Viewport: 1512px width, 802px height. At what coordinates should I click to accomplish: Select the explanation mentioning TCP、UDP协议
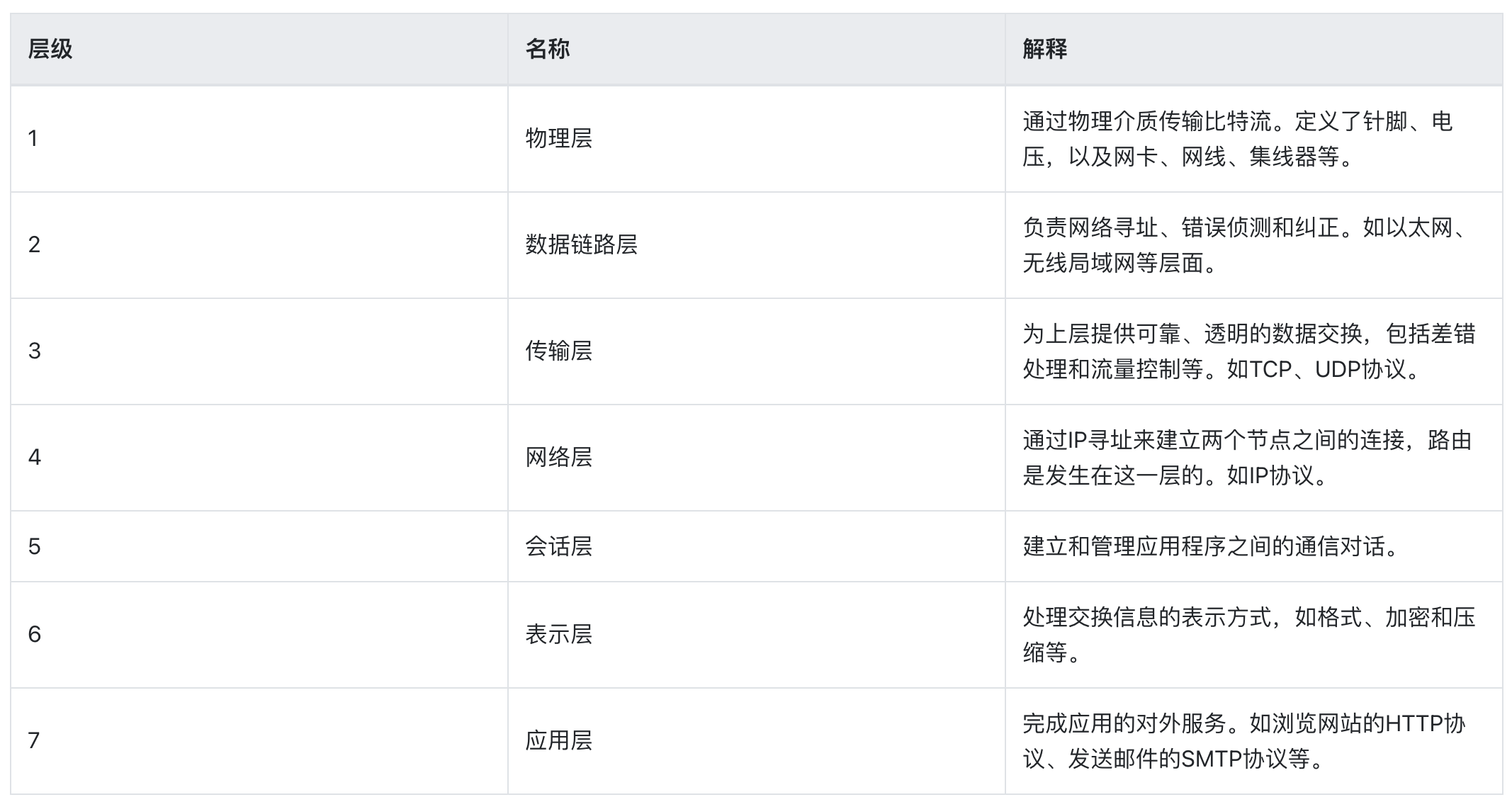pyautogui.click(x=1248, y=351)
